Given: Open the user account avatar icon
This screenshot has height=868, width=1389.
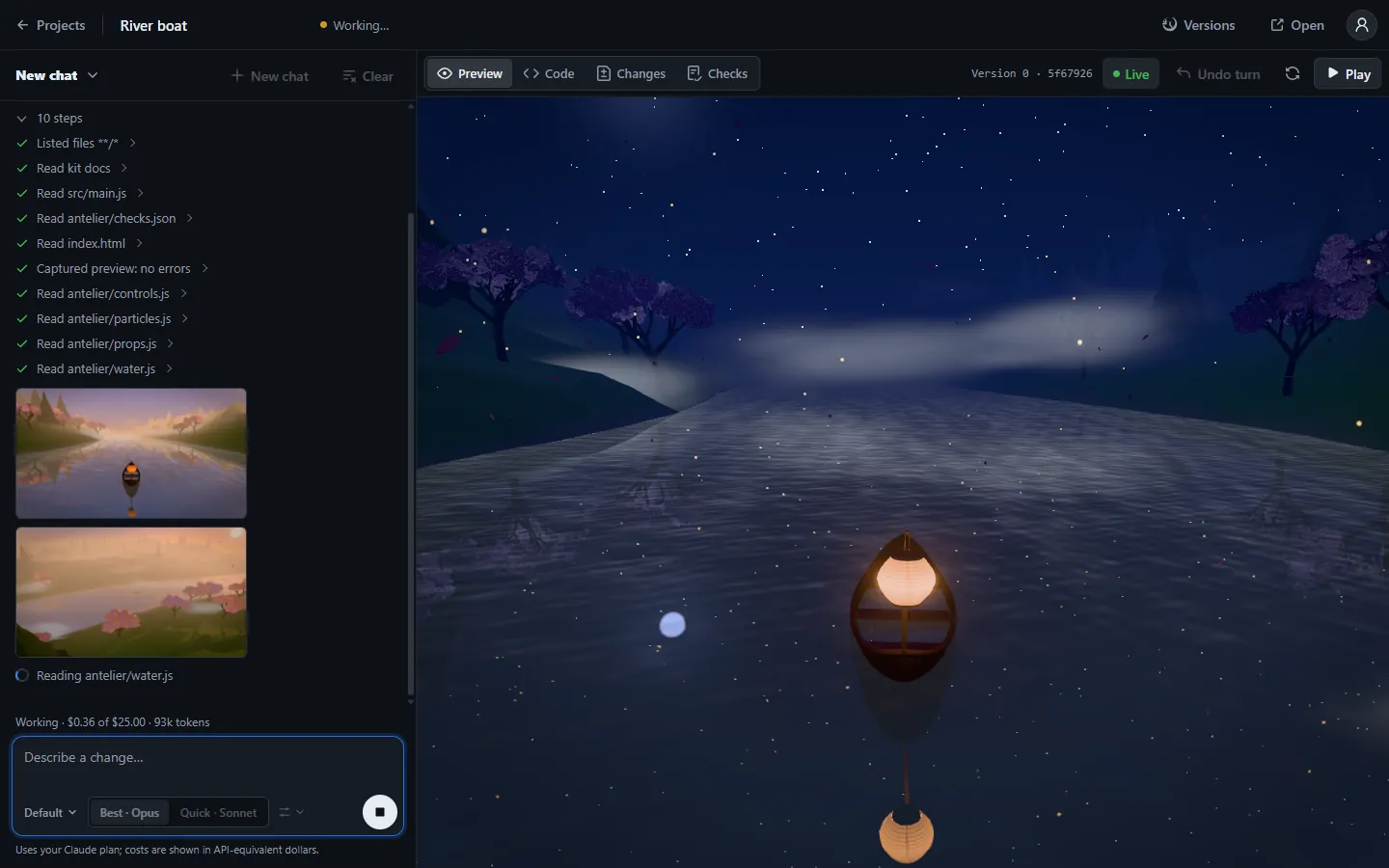Looking at the screenshot, I should (1362, 25).
